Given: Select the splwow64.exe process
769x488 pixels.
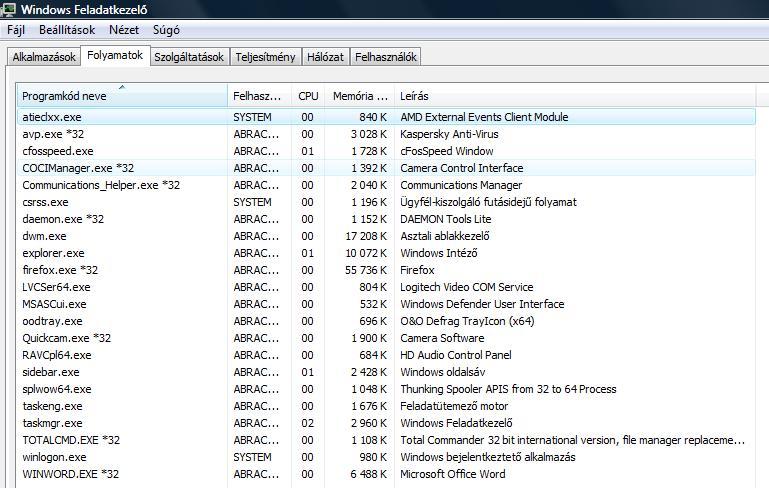Looking at the screenshot, I should click(386, 389).
